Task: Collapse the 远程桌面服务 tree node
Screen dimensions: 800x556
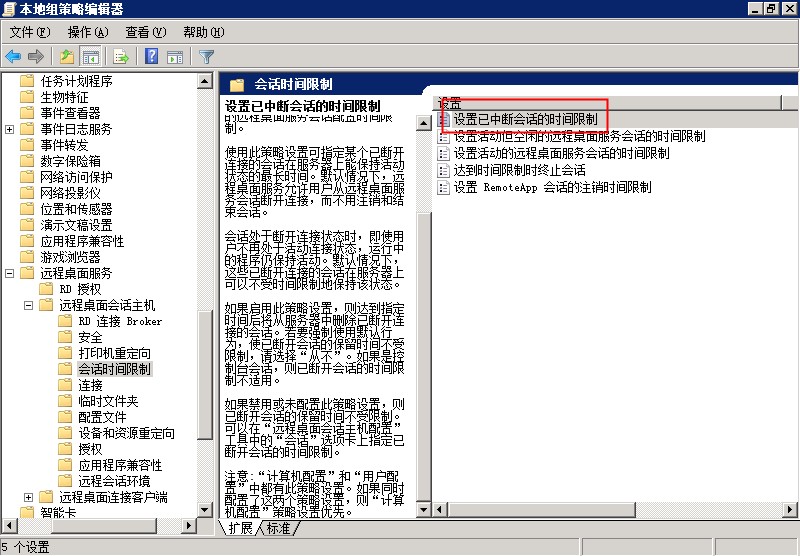Action: tap(10, 273)
